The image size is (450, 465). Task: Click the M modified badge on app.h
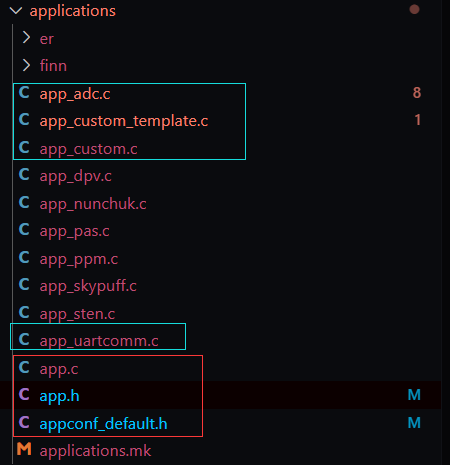[414, 395]
